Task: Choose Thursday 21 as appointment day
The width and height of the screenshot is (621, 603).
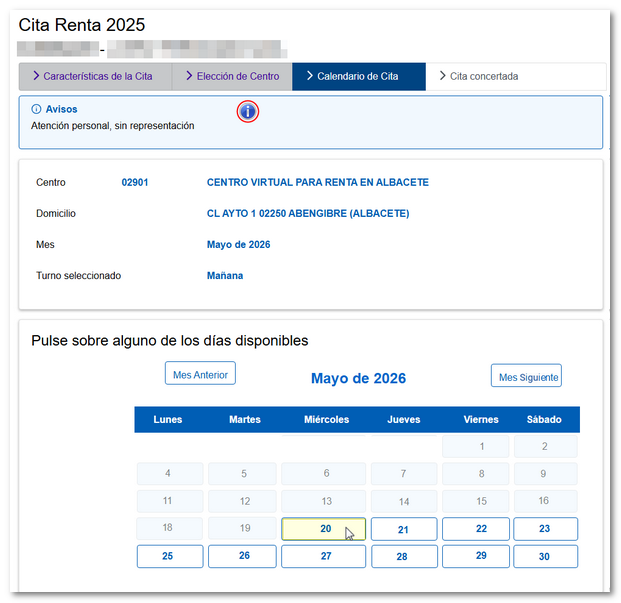Action: click(x=403, y=530)
